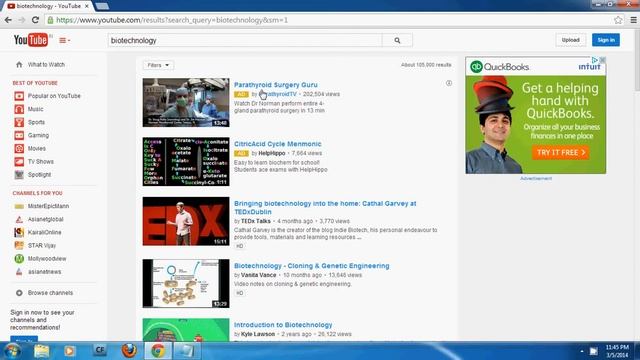Open the Sports channel icon

click(x=19, y=122)
